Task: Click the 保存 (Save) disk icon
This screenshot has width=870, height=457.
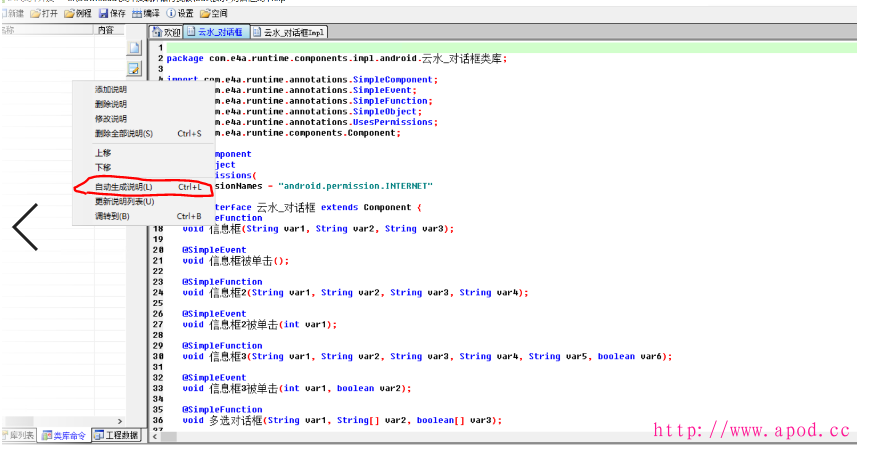Action: 105,13
